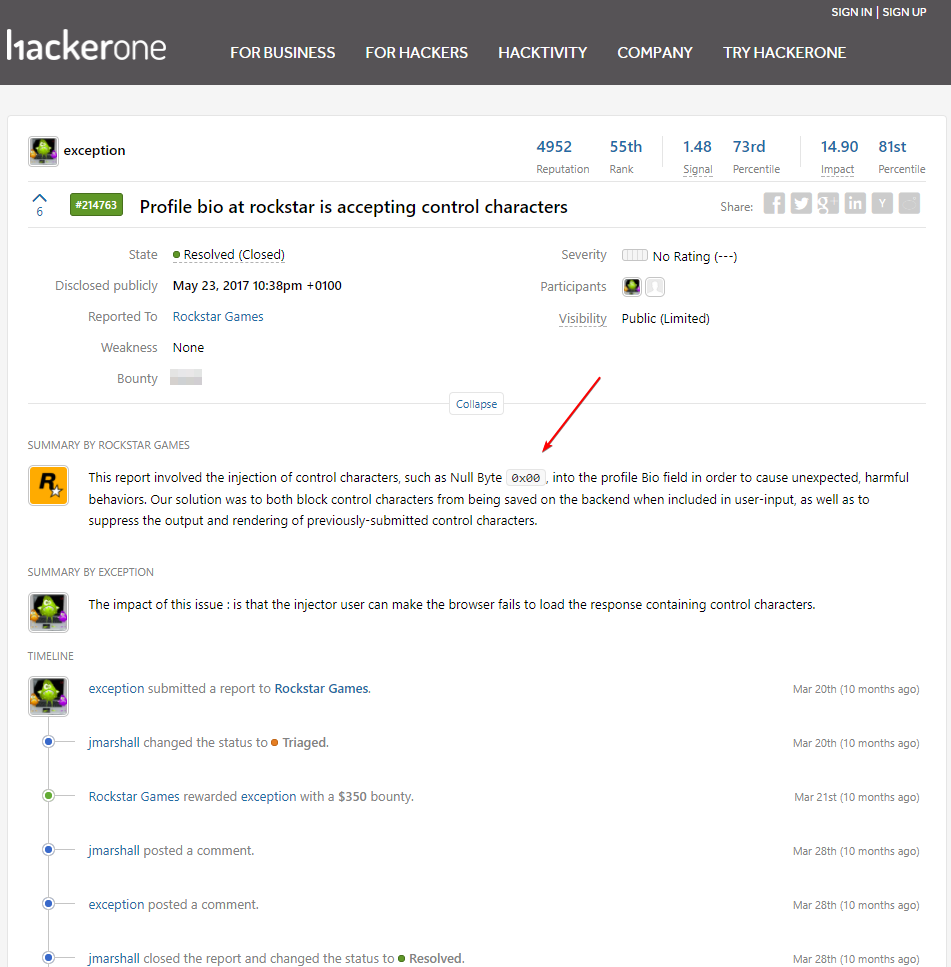Click the 0x00 code snippet

tap(525, 478)
